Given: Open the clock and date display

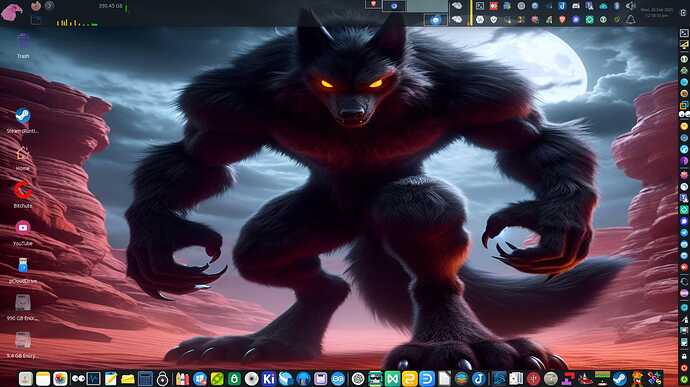Looking at the screenshot, I should coord(657,12).
